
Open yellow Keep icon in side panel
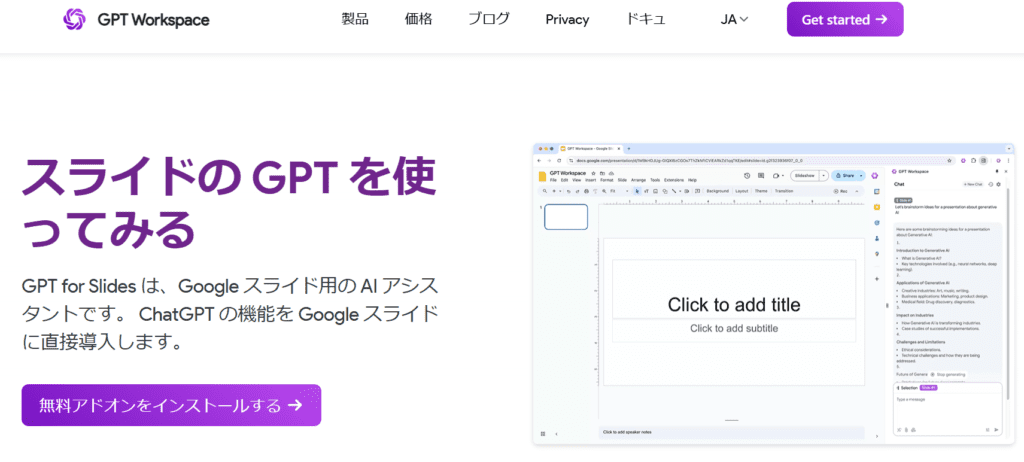point(876,207)
